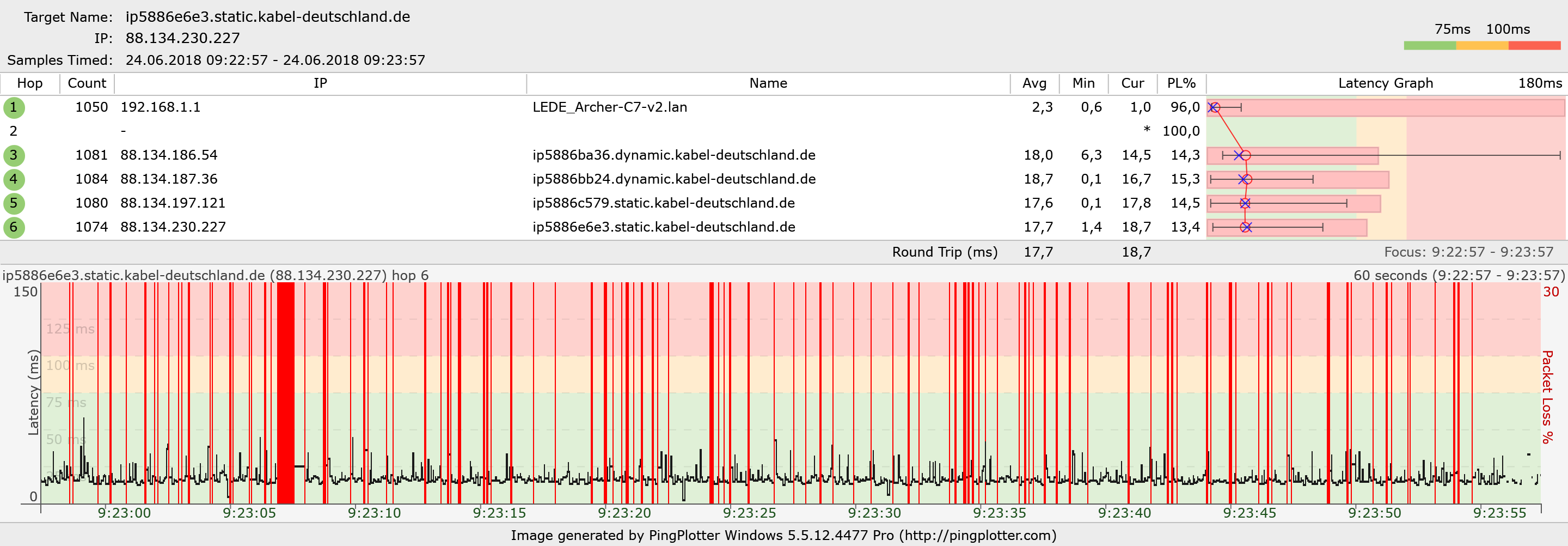Click packet loss value 13,4 for hop 6
1568x546 pixels.
coord(1185,227)
